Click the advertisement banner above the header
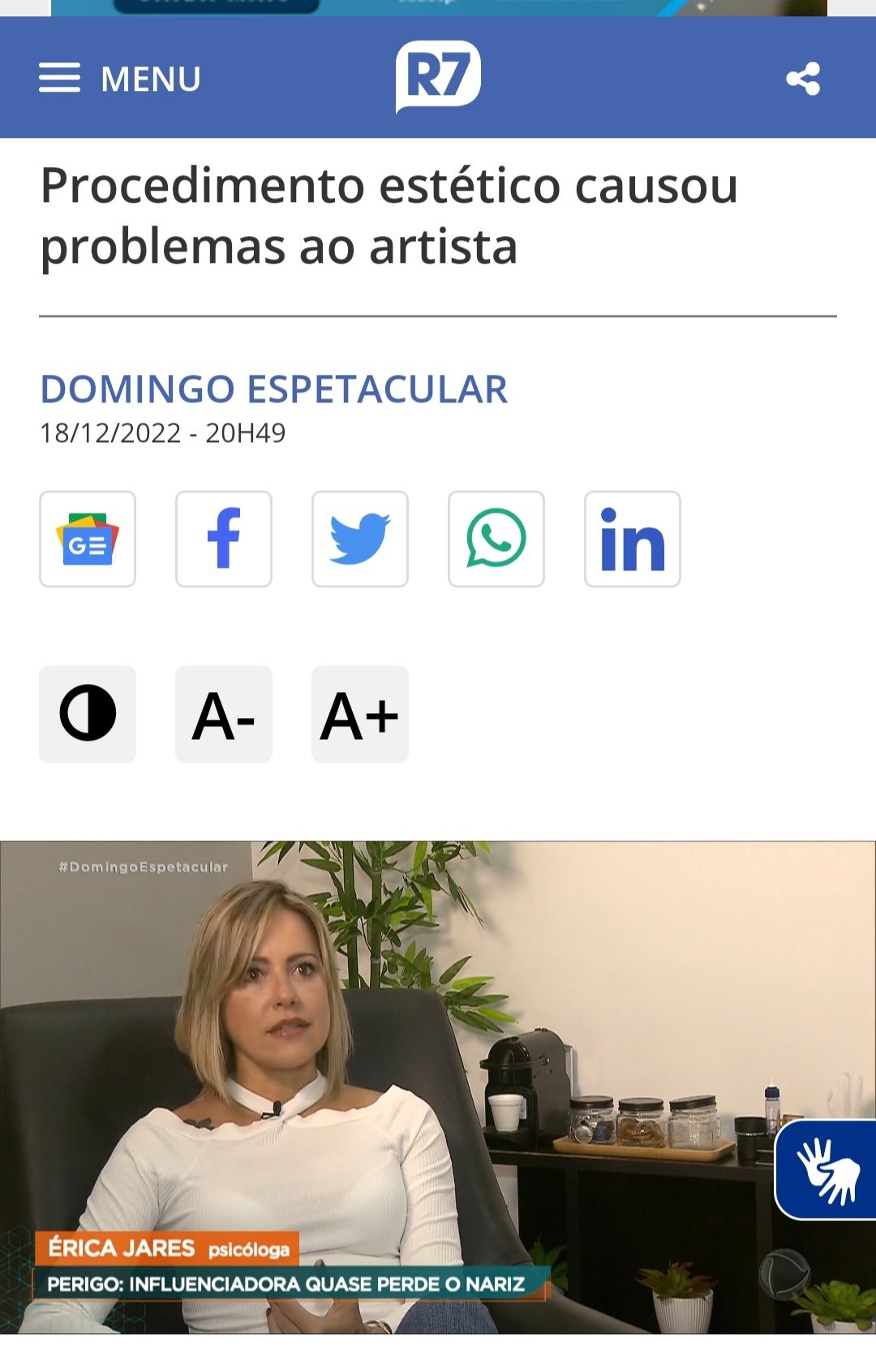 click(x=439, y=8)
